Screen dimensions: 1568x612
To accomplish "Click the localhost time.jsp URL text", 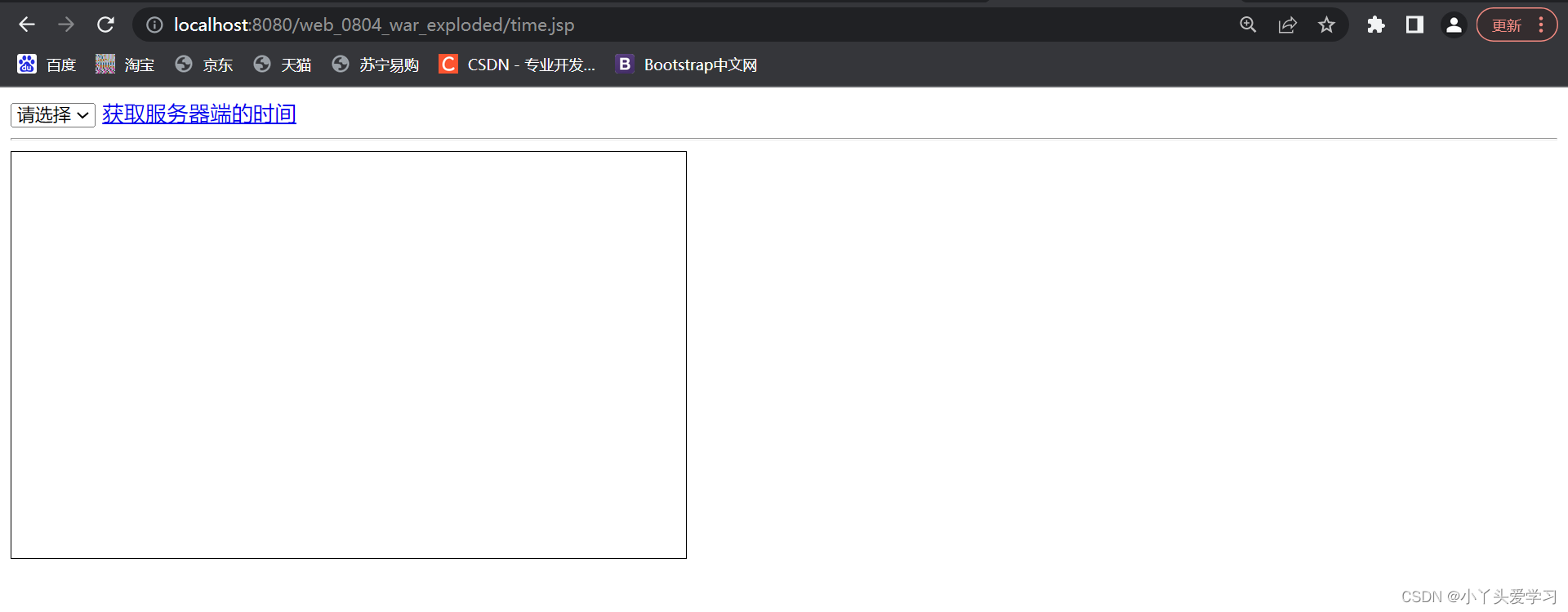I will [x=374, y=25].
